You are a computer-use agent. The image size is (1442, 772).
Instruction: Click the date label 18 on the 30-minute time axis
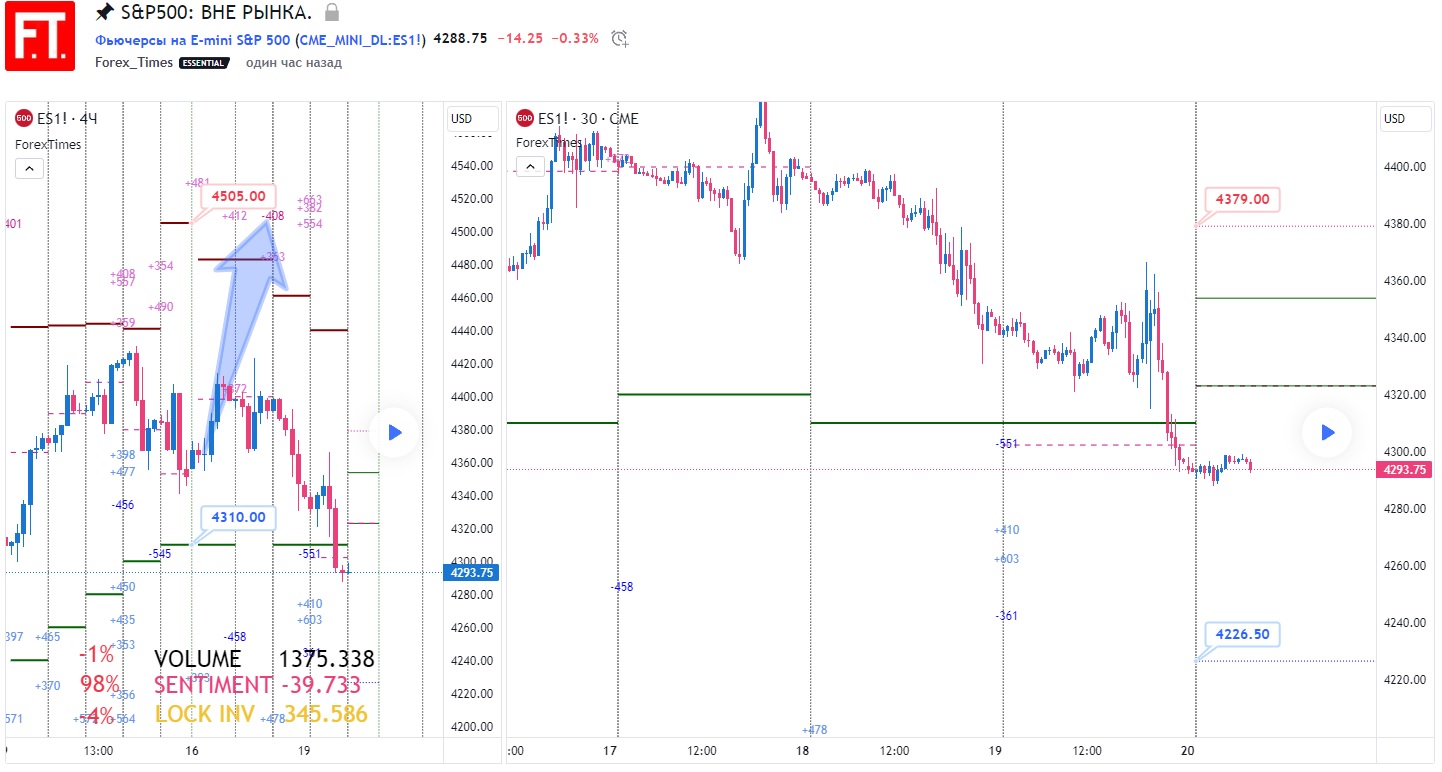800,750
